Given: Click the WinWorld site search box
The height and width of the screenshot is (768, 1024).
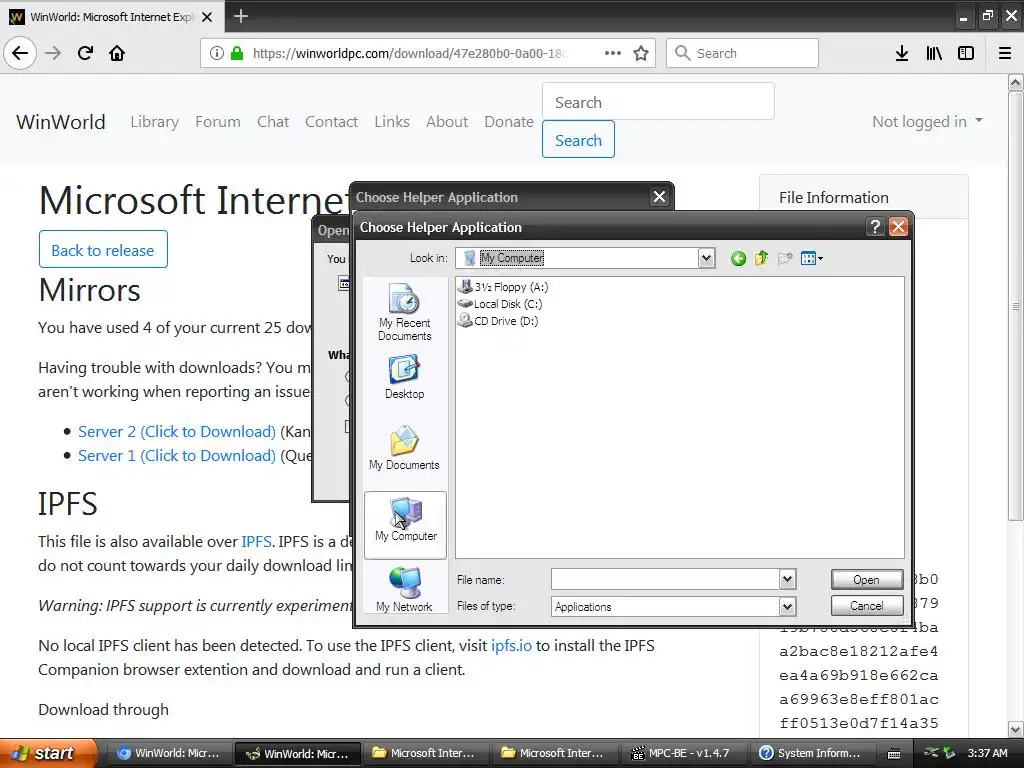Looking at the screenshot, I should pyautogui.click(x=658, y=102).
